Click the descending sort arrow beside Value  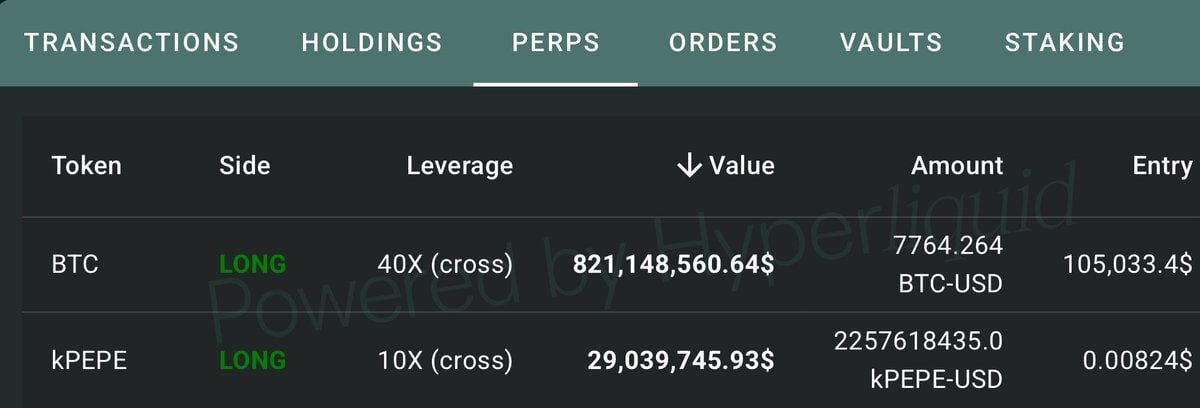coord(689,166)
